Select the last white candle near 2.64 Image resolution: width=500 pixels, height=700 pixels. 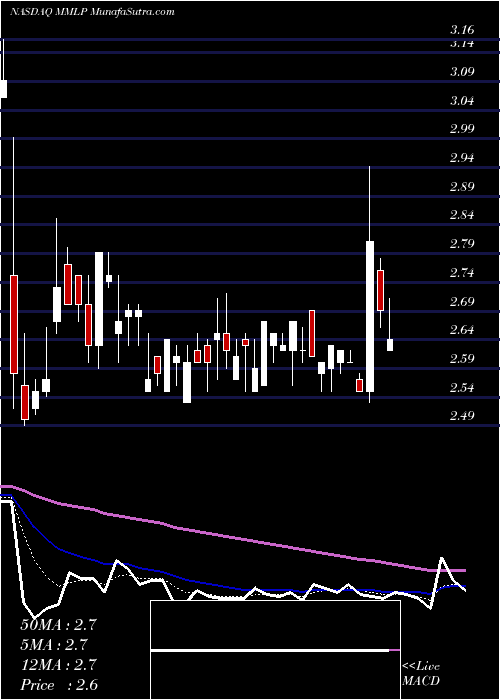[390, 345]
